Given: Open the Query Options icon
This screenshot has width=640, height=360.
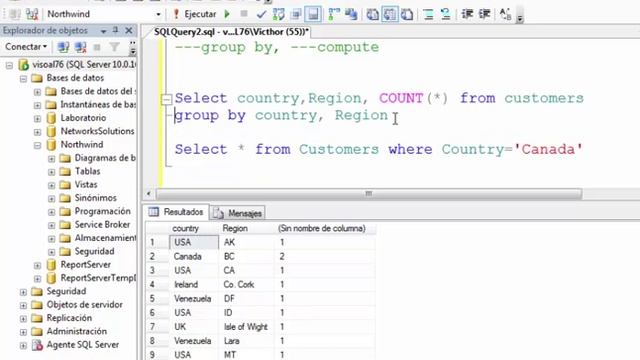Looking at the screenshot, I should coord(296,15).
